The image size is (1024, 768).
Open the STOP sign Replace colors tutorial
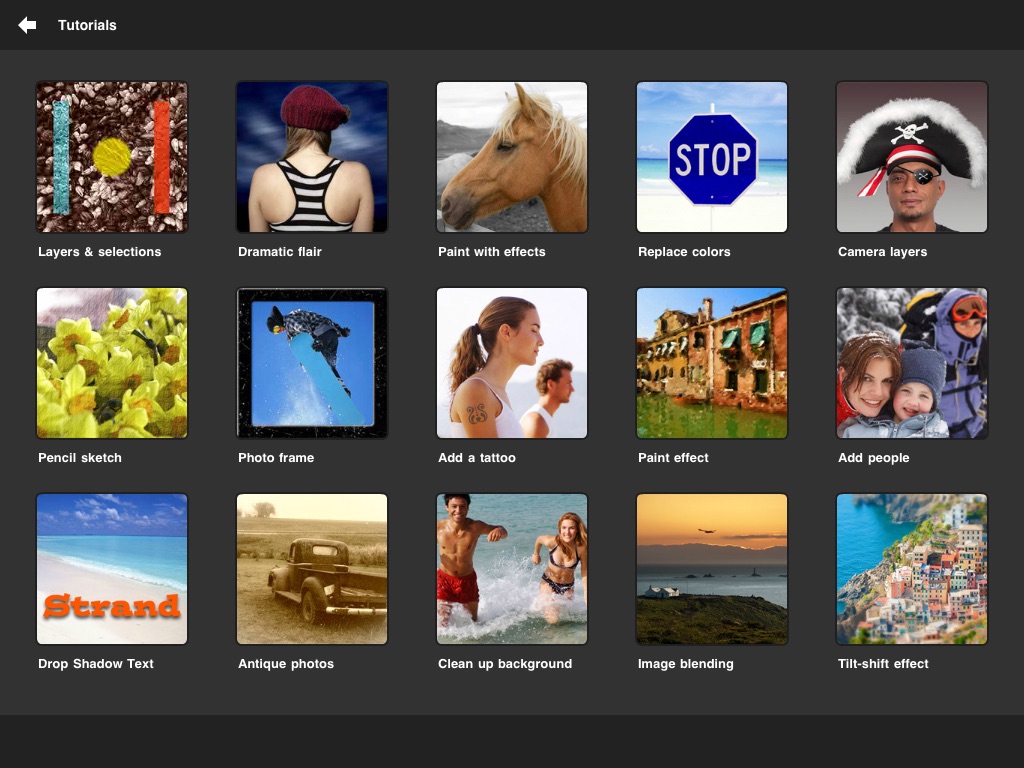(x=712, y=157)
